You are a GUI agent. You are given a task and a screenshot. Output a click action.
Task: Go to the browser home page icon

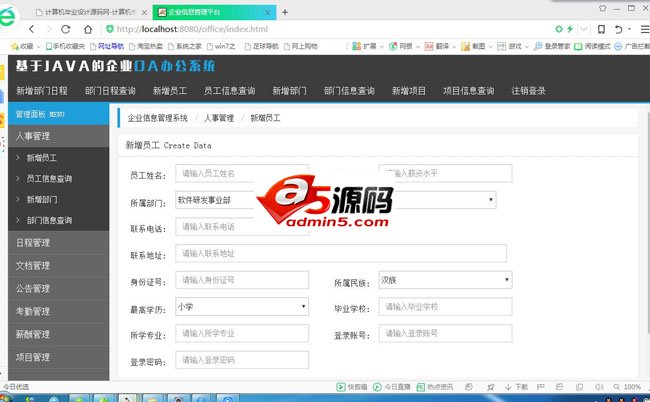click(88, 29)
